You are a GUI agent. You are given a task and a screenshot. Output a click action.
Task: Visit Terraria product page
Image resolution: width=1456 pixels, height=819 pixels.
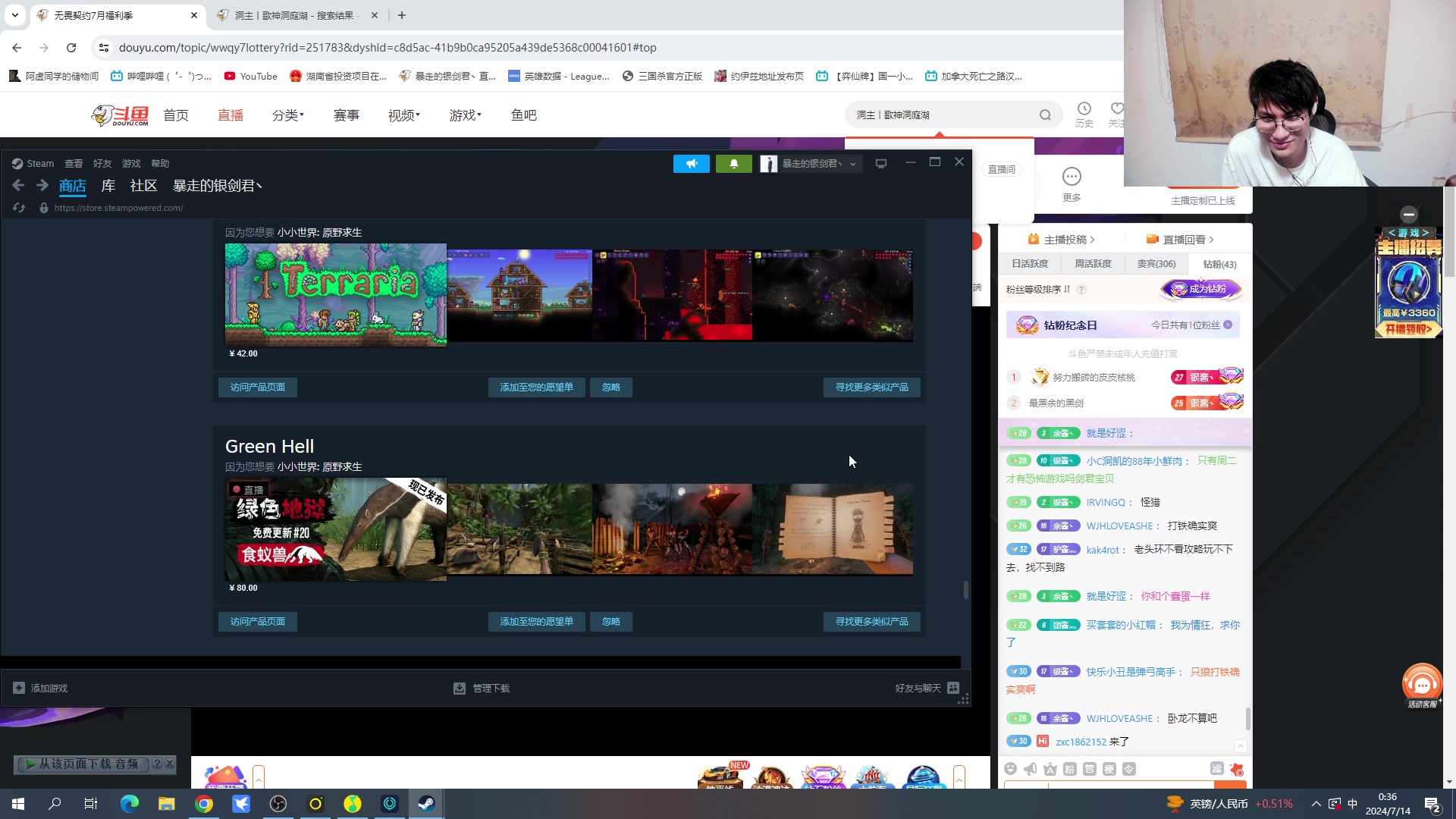tap(258, 388)
